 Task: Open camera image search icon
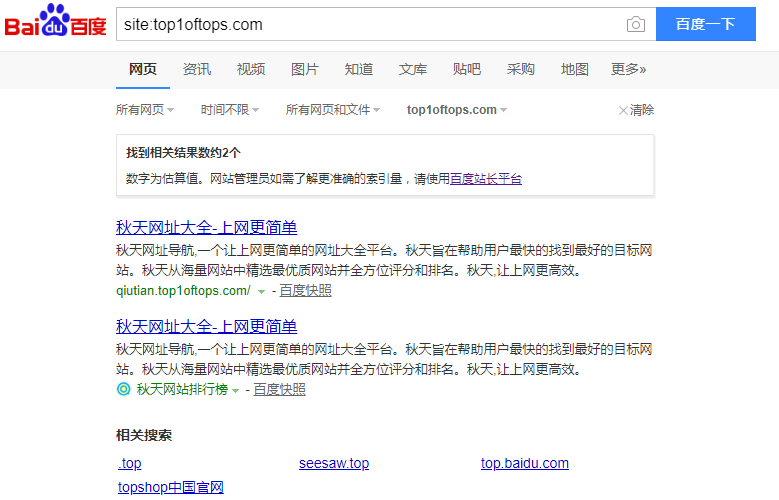coord(635,24)
